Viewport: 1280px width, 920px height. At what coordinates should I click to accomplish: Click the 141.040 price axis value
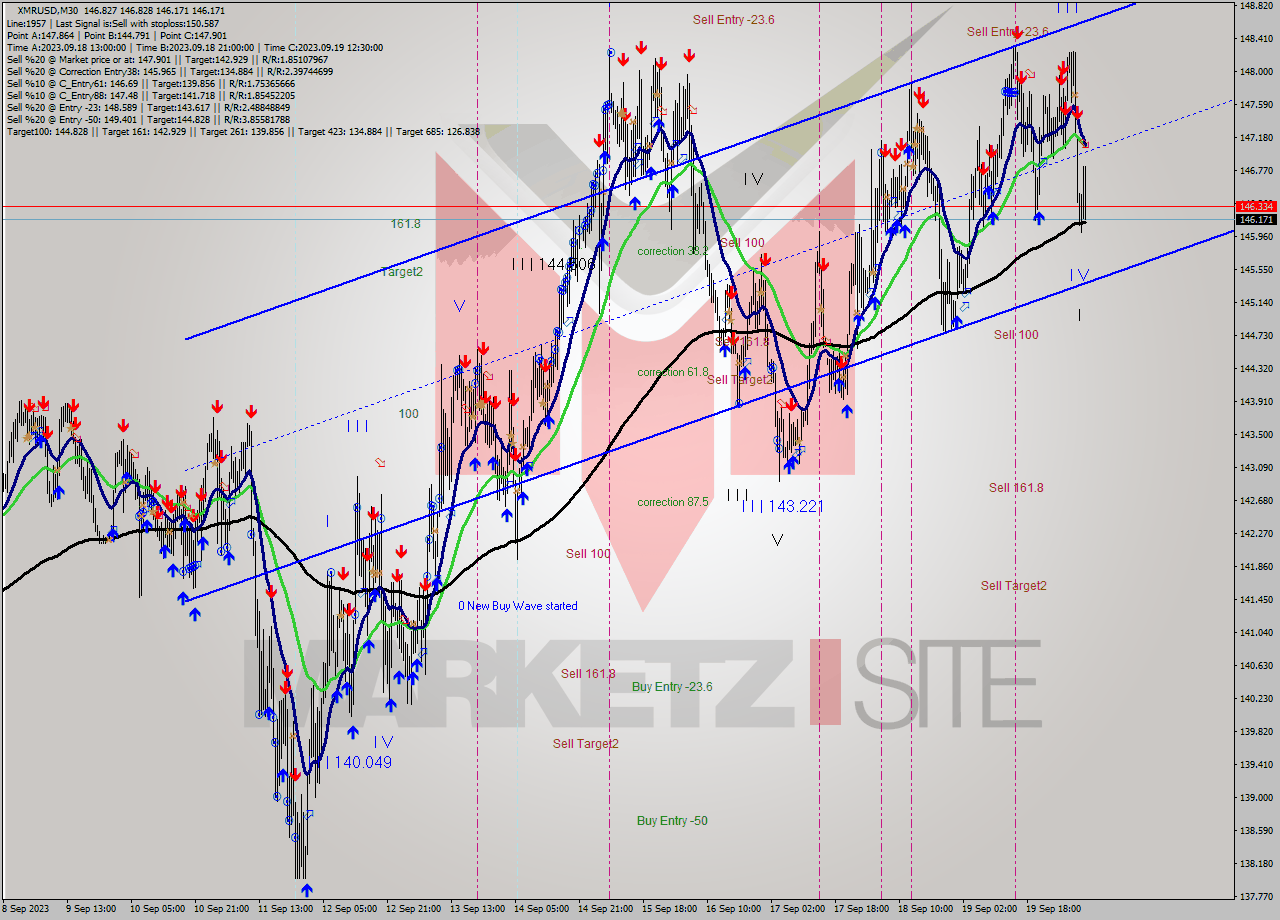click(1256, 633)
